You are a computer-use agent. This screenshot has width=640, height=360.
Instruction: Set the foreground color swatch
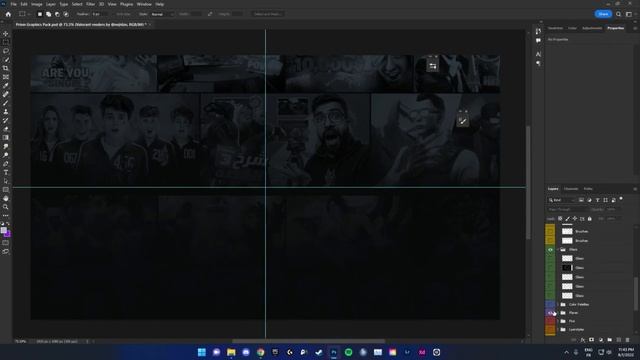click(4, 230)
